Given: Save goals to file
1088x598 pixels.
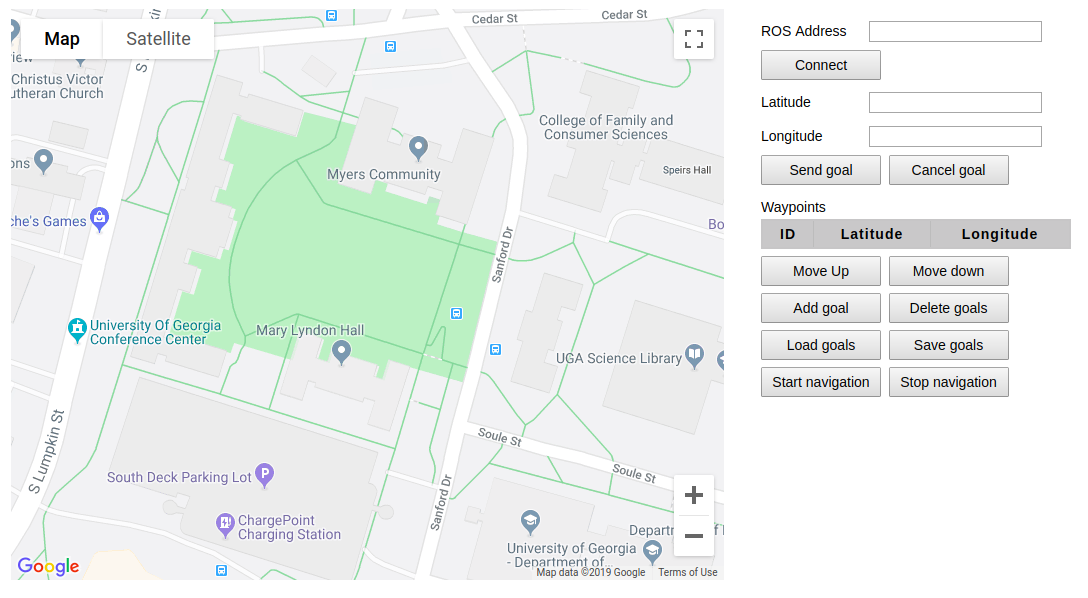Looking at the screenshot, I should pyautogui.click(x=949, y=345).
